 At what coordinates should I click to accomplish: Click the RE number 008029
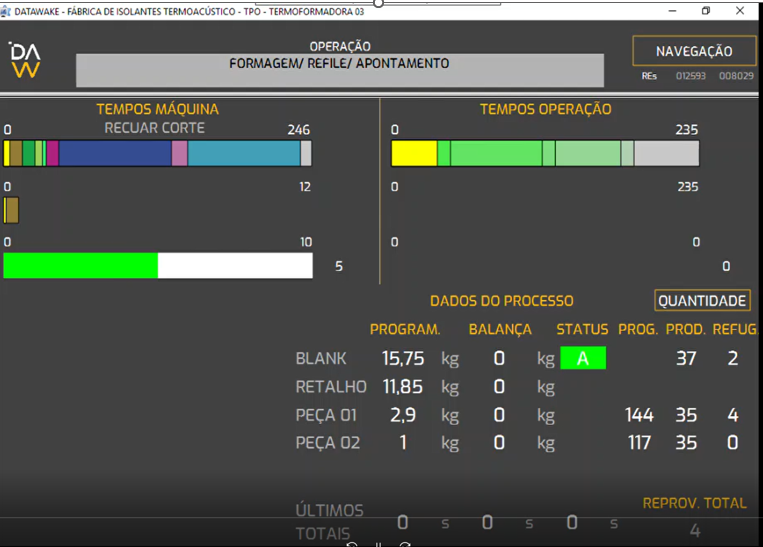coord(736,76)
